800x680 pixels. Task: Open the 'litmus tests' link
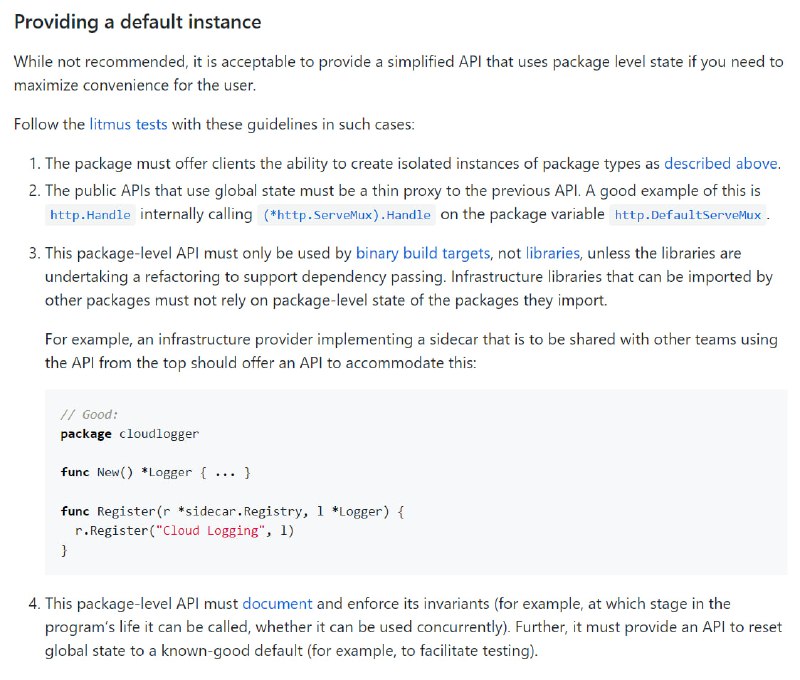(128, 124)
